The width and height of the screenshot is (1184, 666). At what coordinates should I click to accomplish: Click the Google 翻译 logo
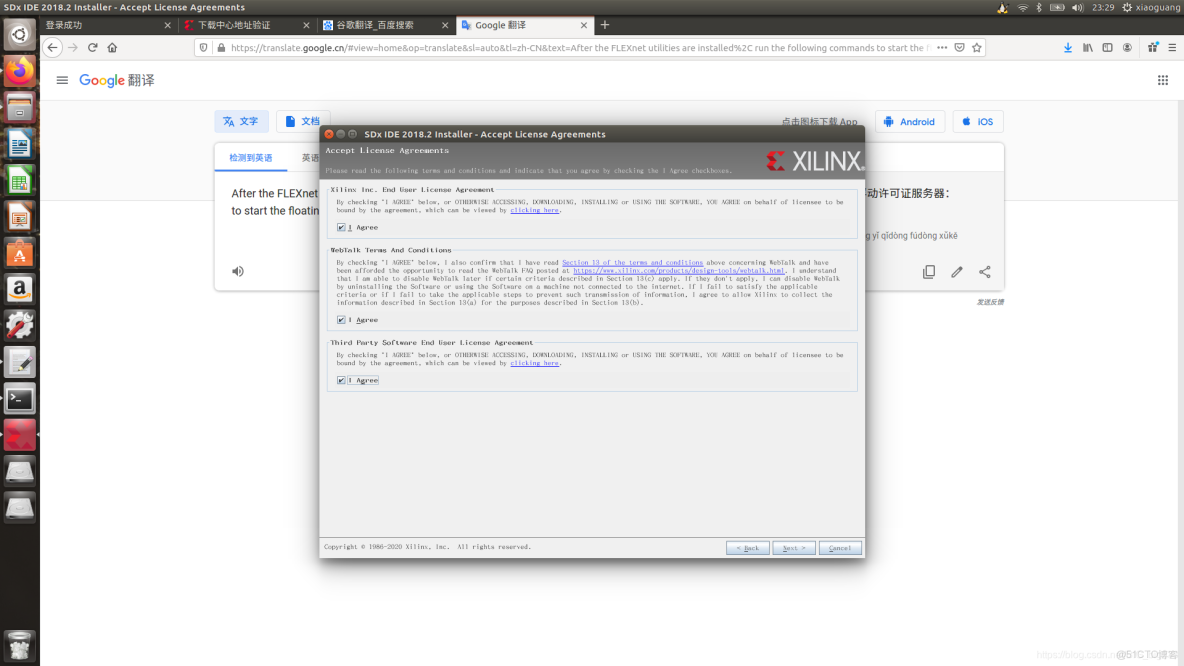point(116,80)
